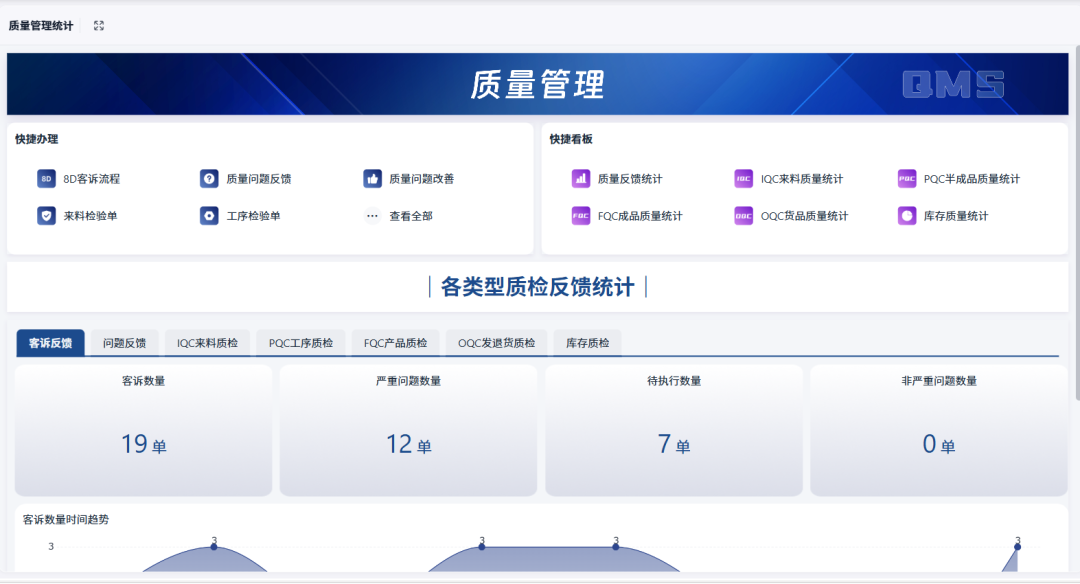Screen dimensions: 1080x584
Task: Click the PQC半成品质量统计 purple icon
Action: pos(907,178)
